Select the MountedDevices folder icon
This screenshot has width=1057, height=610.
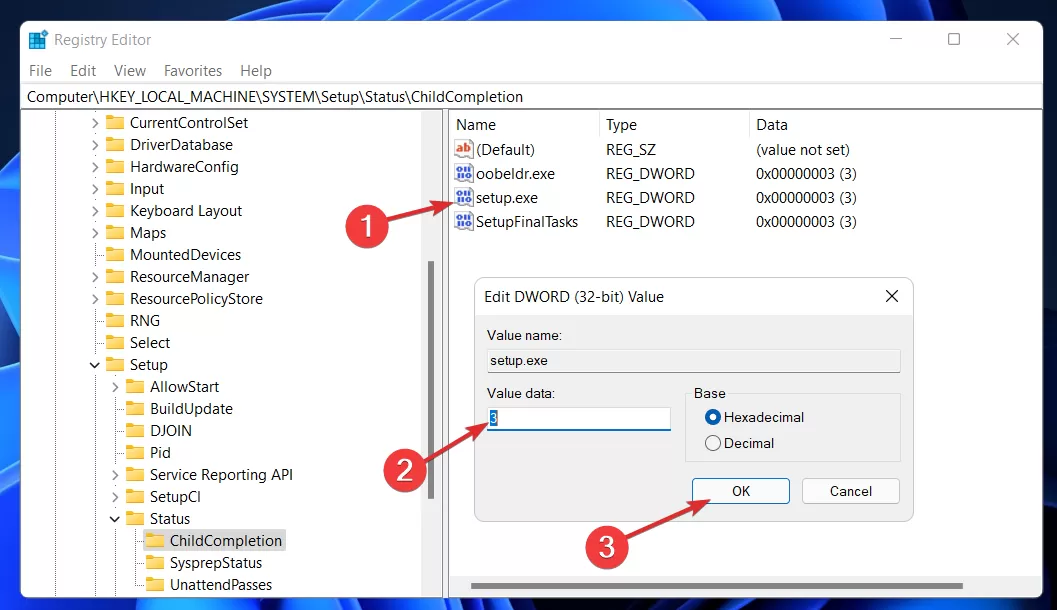tap(115, 255)
